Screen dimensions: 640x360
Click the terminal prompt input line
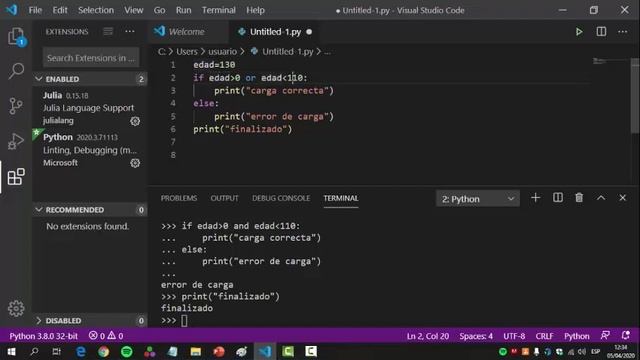tap(184, 320)
